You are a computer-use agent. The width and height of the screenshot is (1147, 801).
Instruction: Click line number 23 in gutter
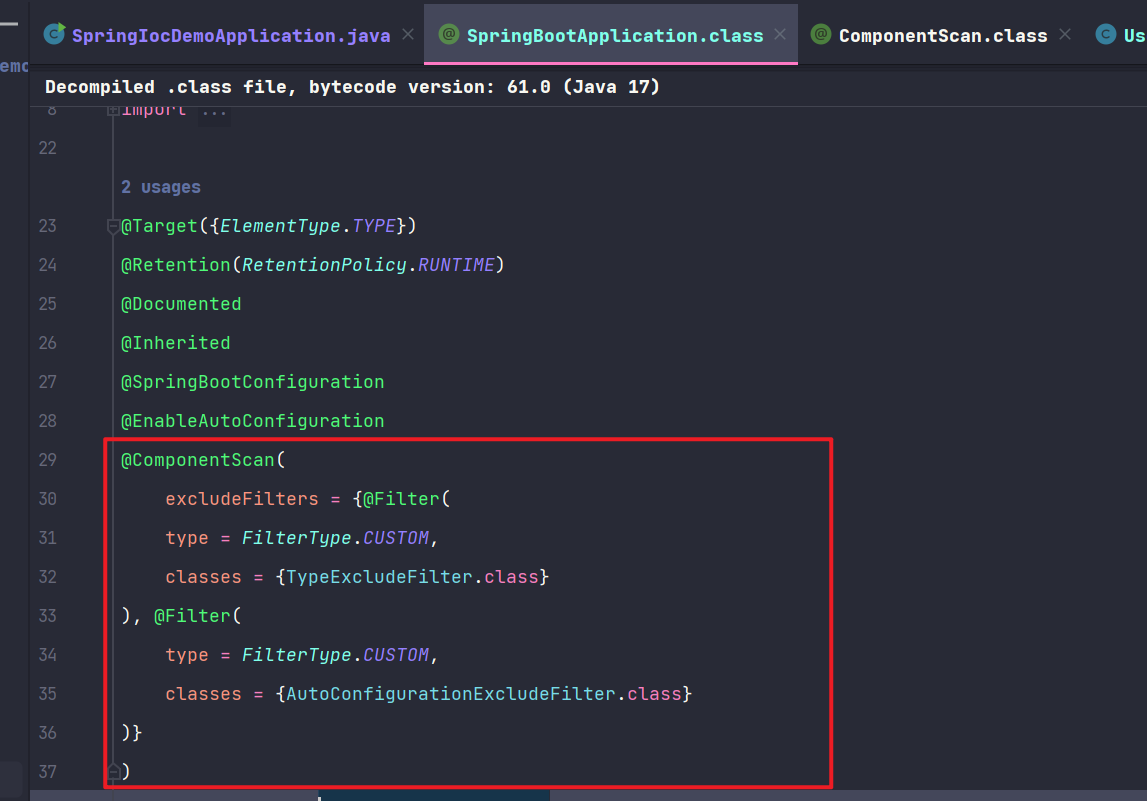(x=48, y=226)
